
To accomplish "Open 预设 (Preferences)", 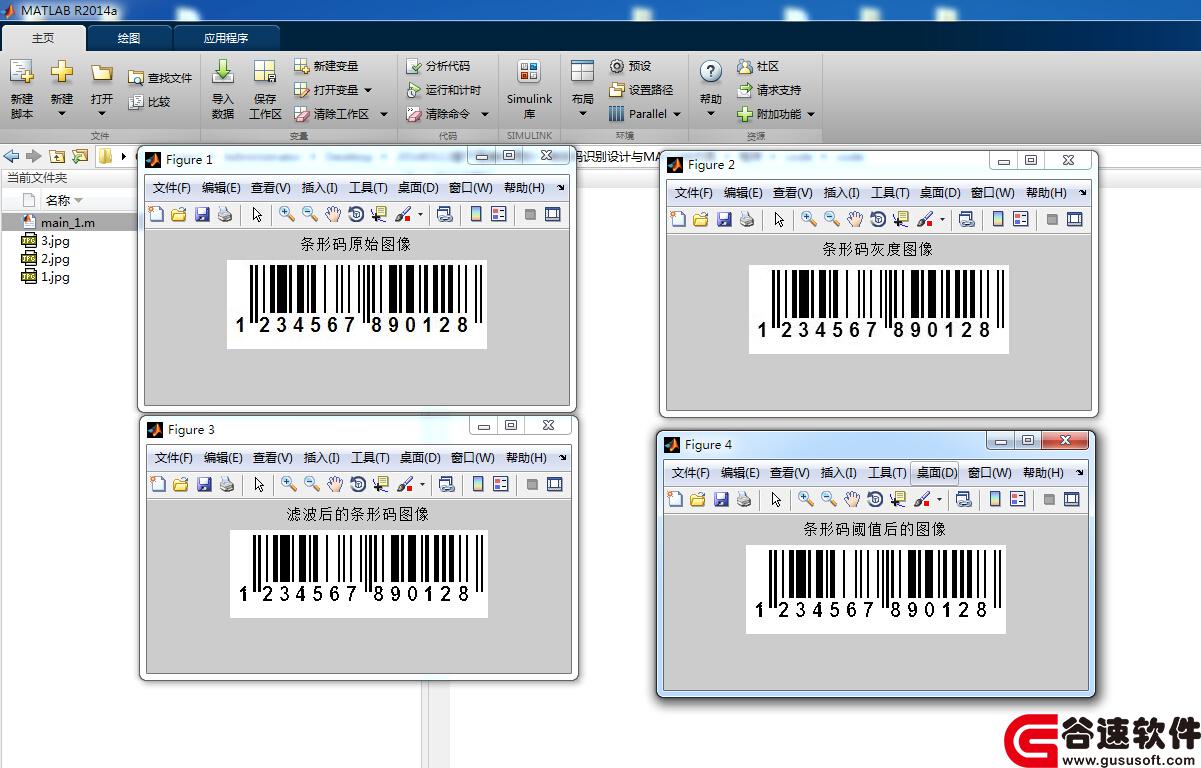I will 631,66.
